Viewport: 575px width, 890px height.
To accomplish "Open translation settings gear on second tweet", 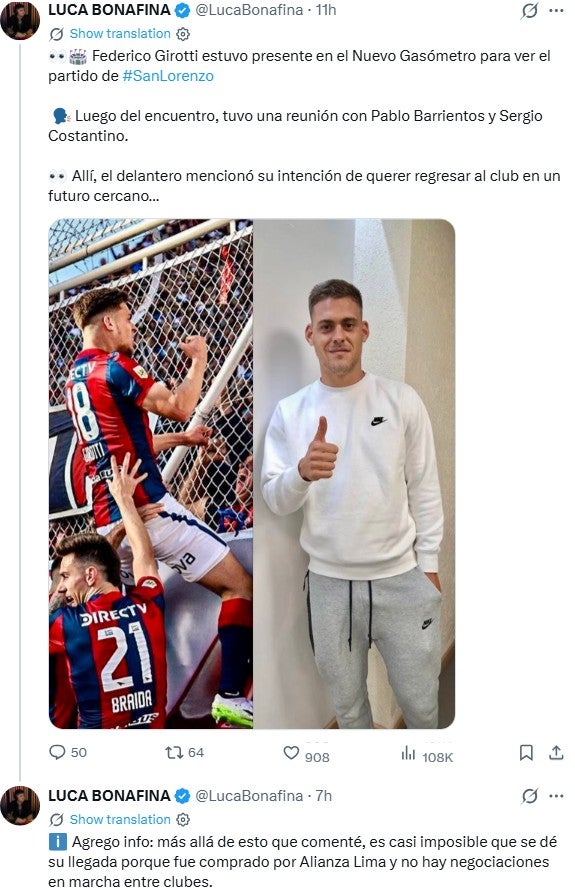I will point(183,820).
